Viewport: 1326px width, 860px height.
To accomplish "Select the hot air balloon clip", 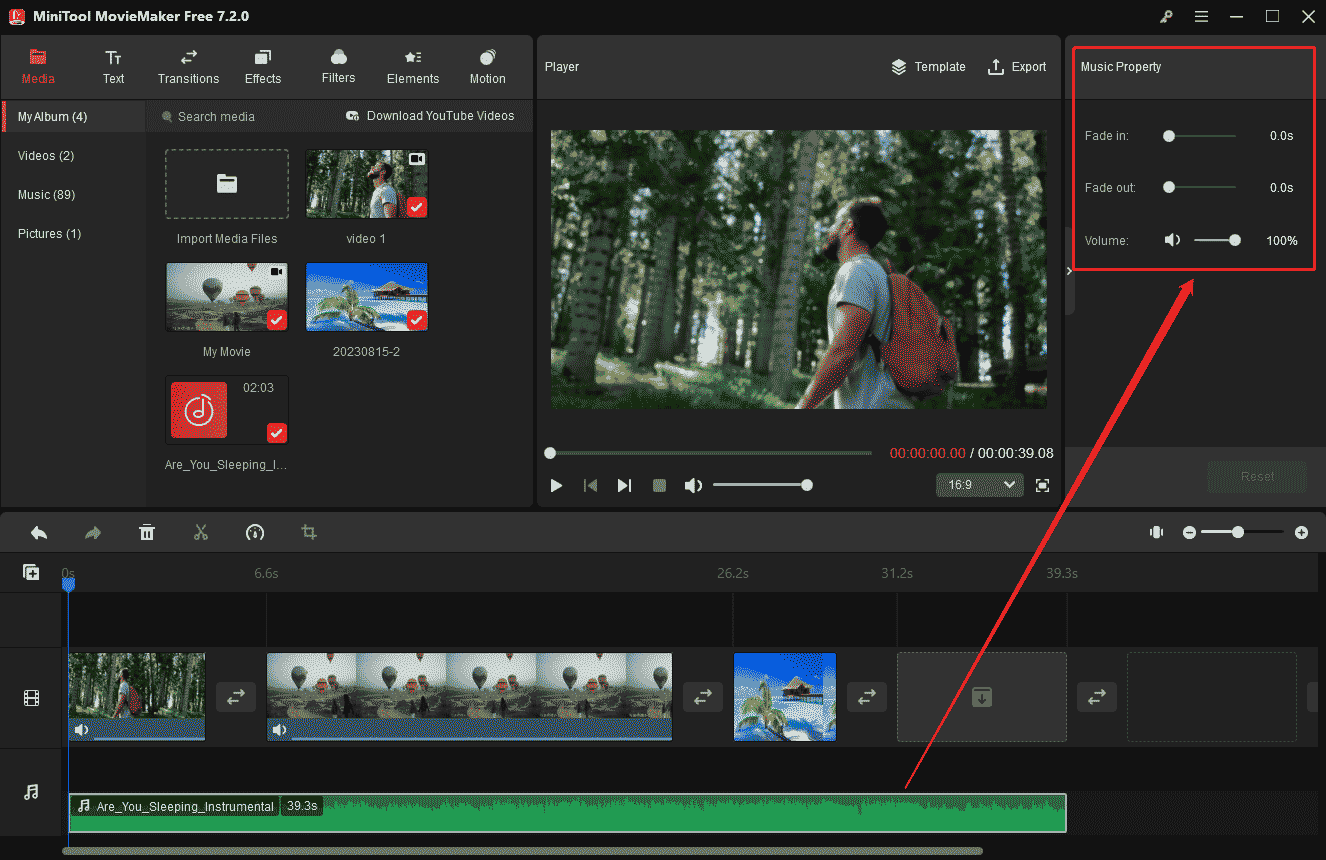I will point(469,697).
